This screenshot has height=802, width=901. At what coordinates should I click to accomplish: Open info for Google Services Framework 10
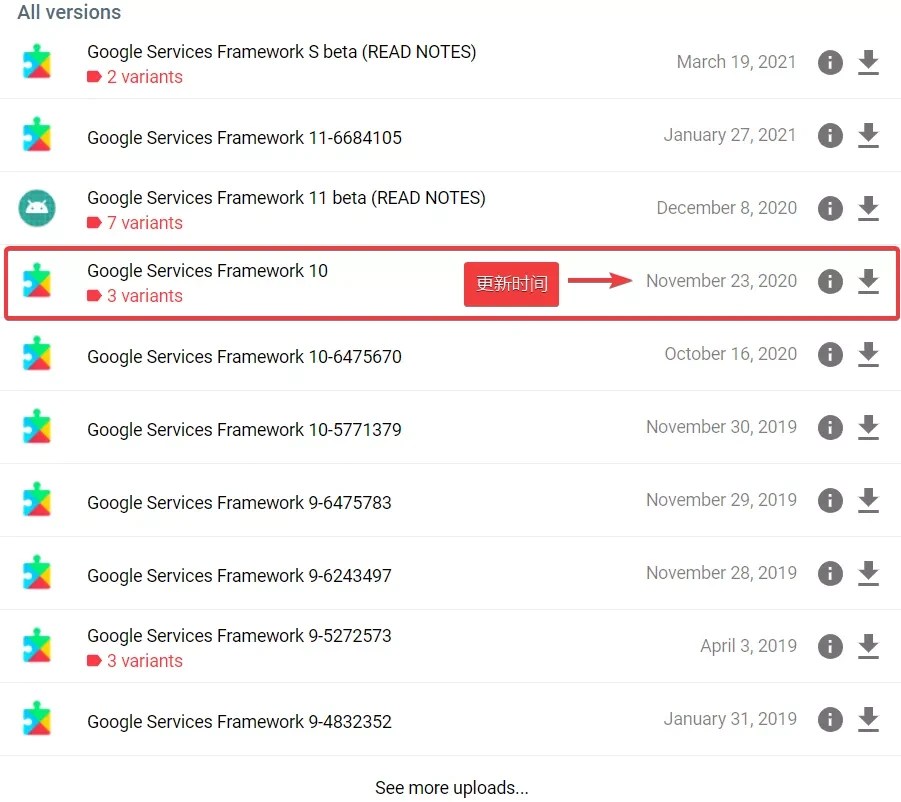click(x=830, y=282)
